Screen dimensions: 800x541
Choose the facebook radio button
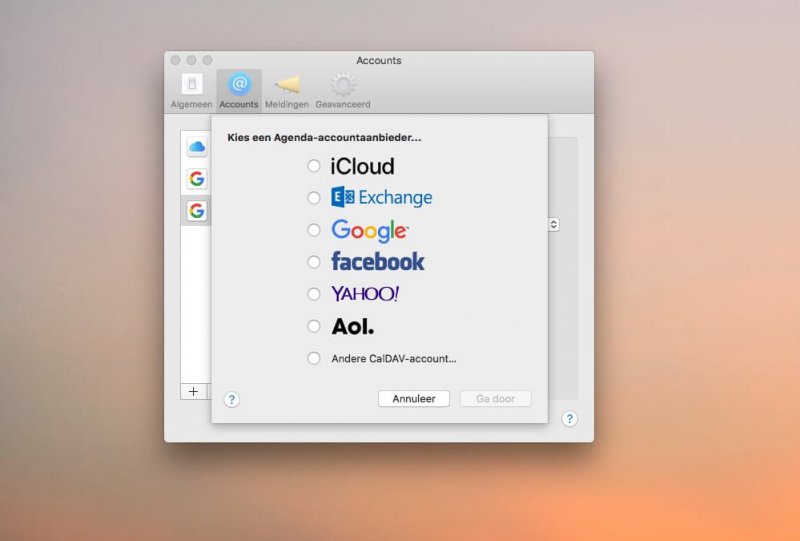click(x=314, y=262)
